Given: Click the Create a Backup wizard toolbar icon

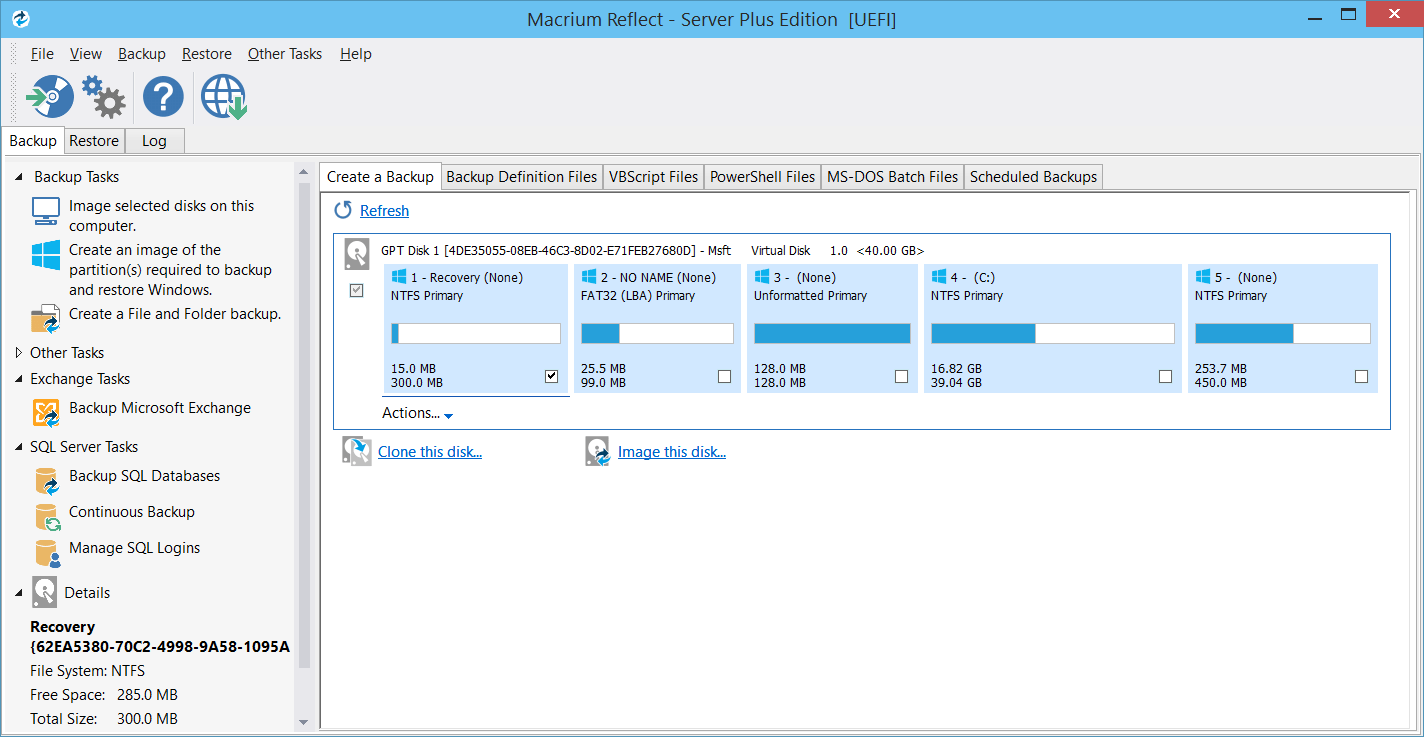Looking at the screenshot, I should pyautogui.click(x=49, y=96).
